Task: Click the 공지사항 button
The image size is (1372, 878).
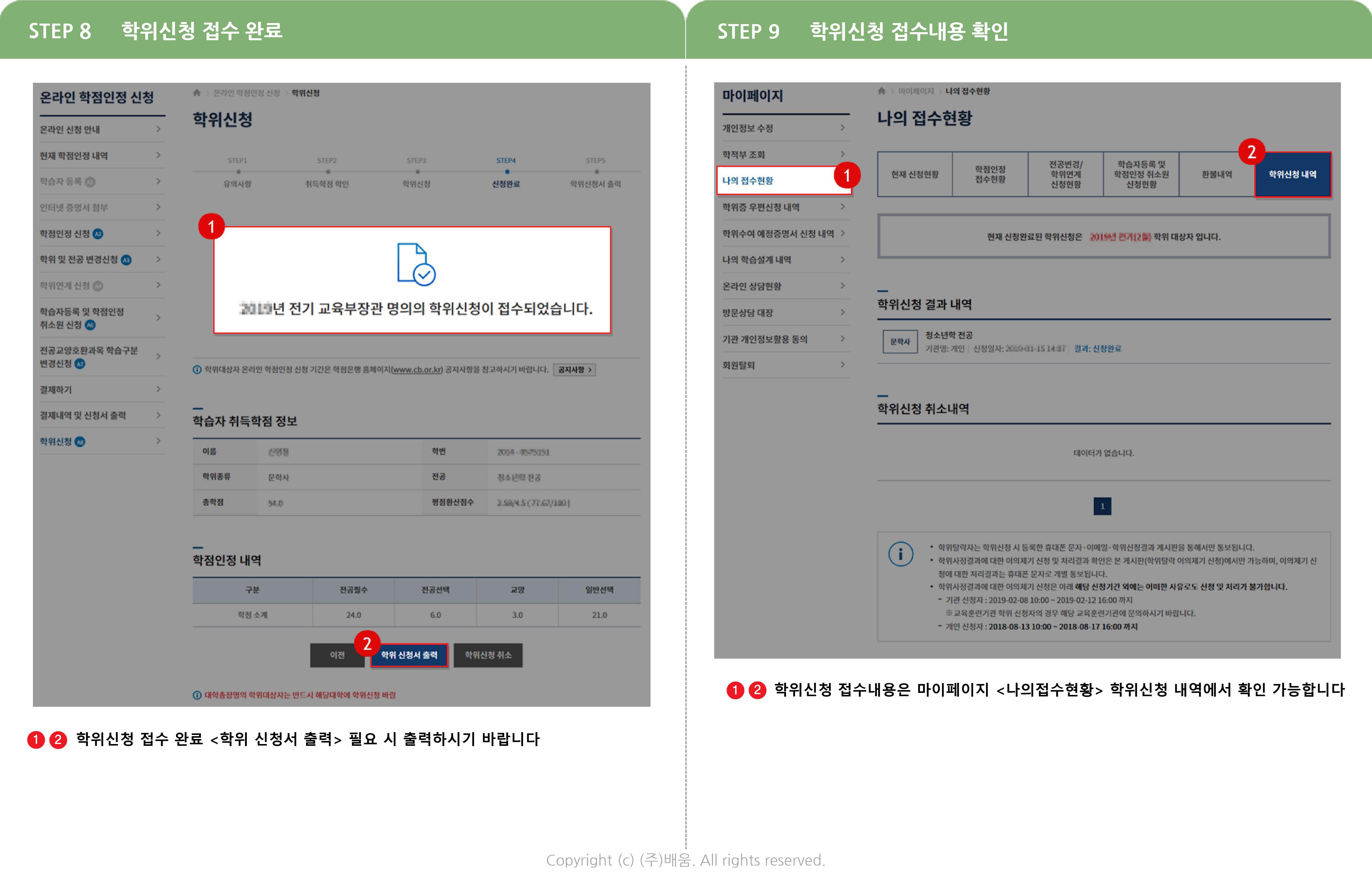Action: click(574, 369)
